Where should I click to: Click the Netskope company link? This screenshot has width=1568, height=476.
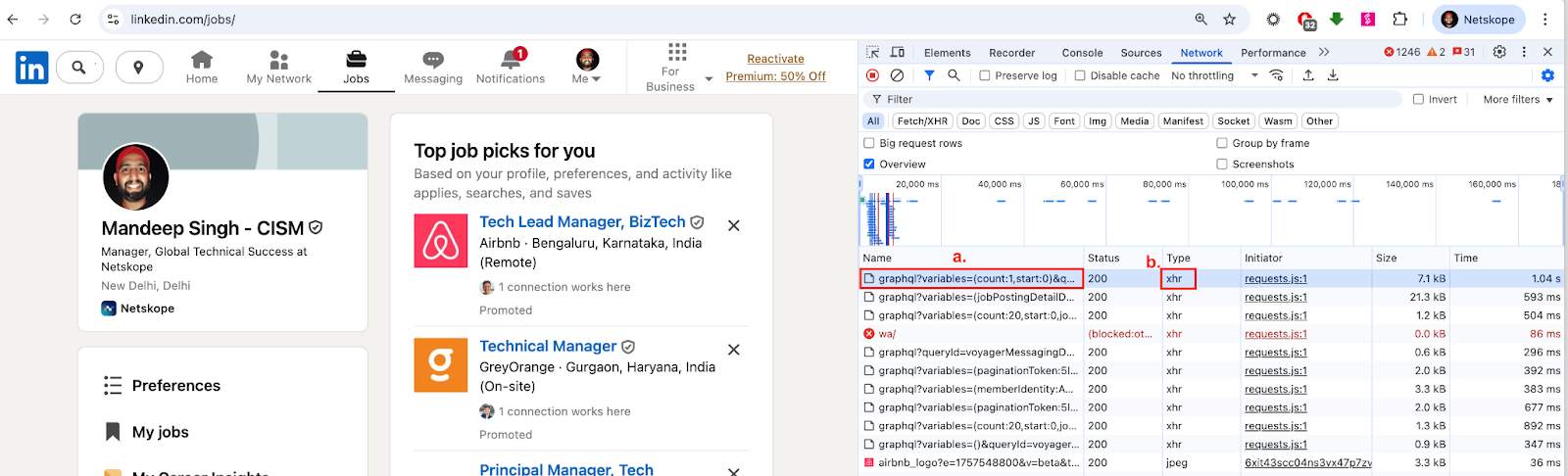point(138,309)
